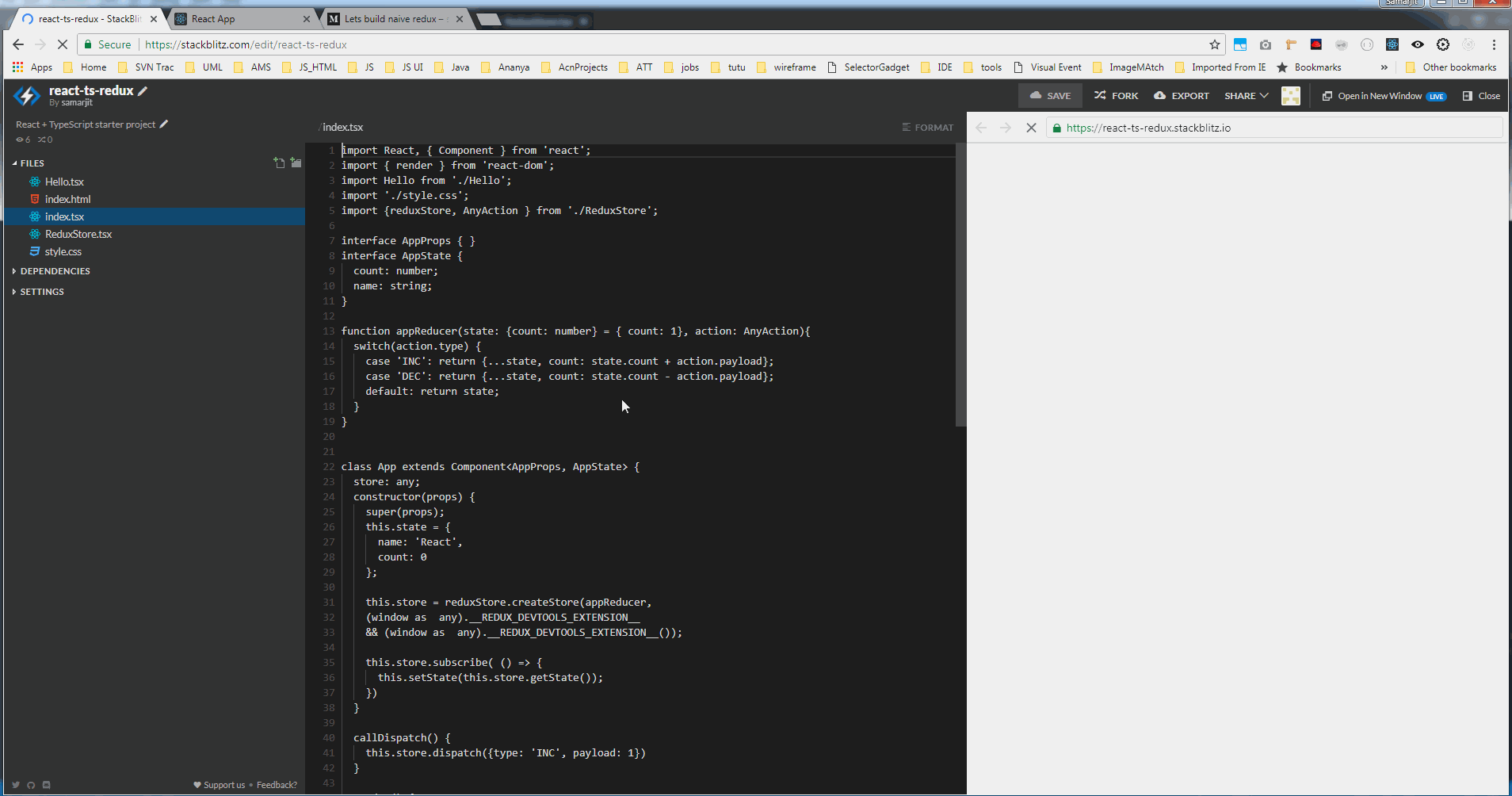Image resolution: width=1512 pixels, height=796 pixels.
Task: Select index.tsx in file list
Action: 155,216
